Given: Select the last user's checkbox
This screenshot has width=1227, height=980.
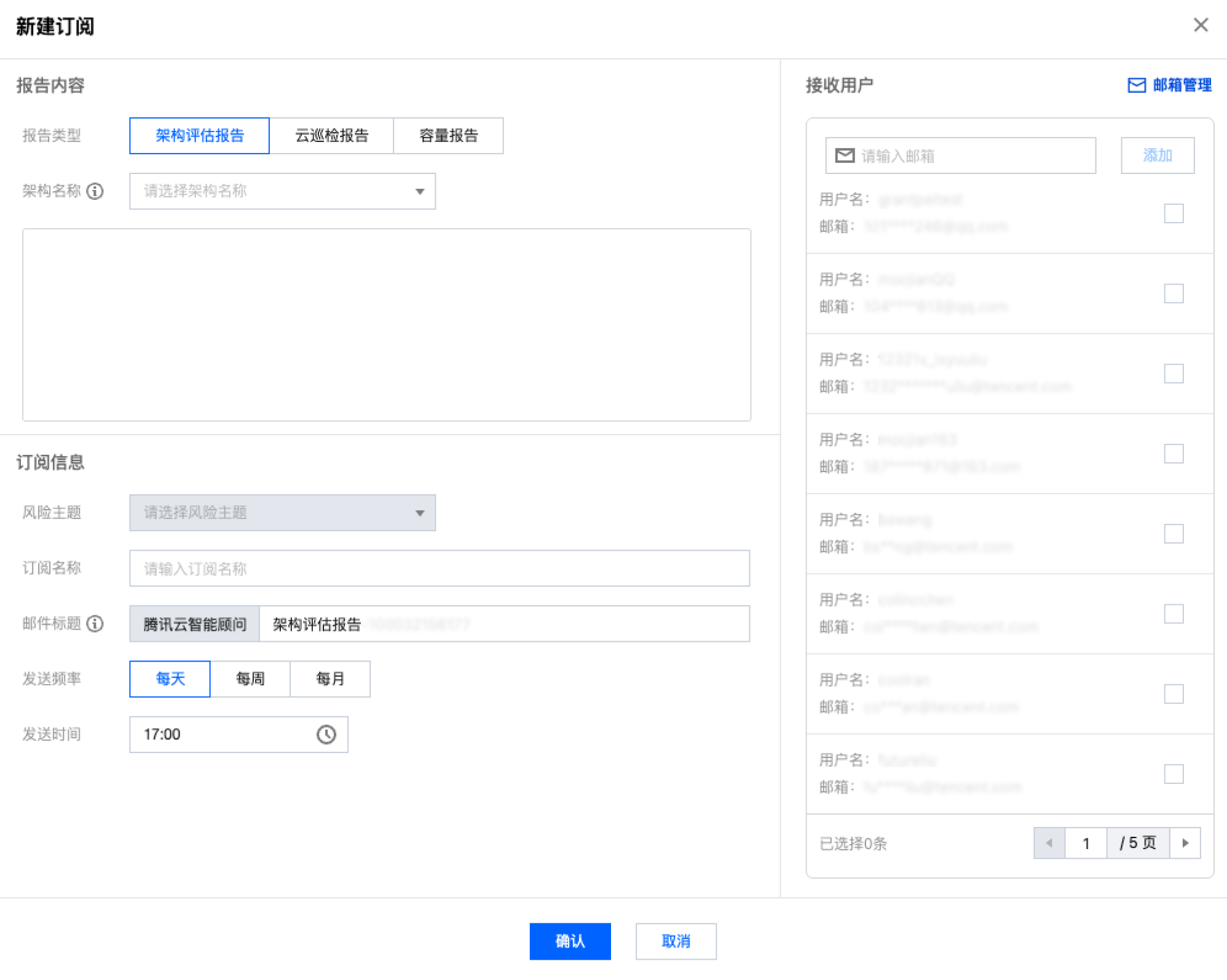Looking at the screenshot, I should pyautogui.click(x=1173, y=773).
